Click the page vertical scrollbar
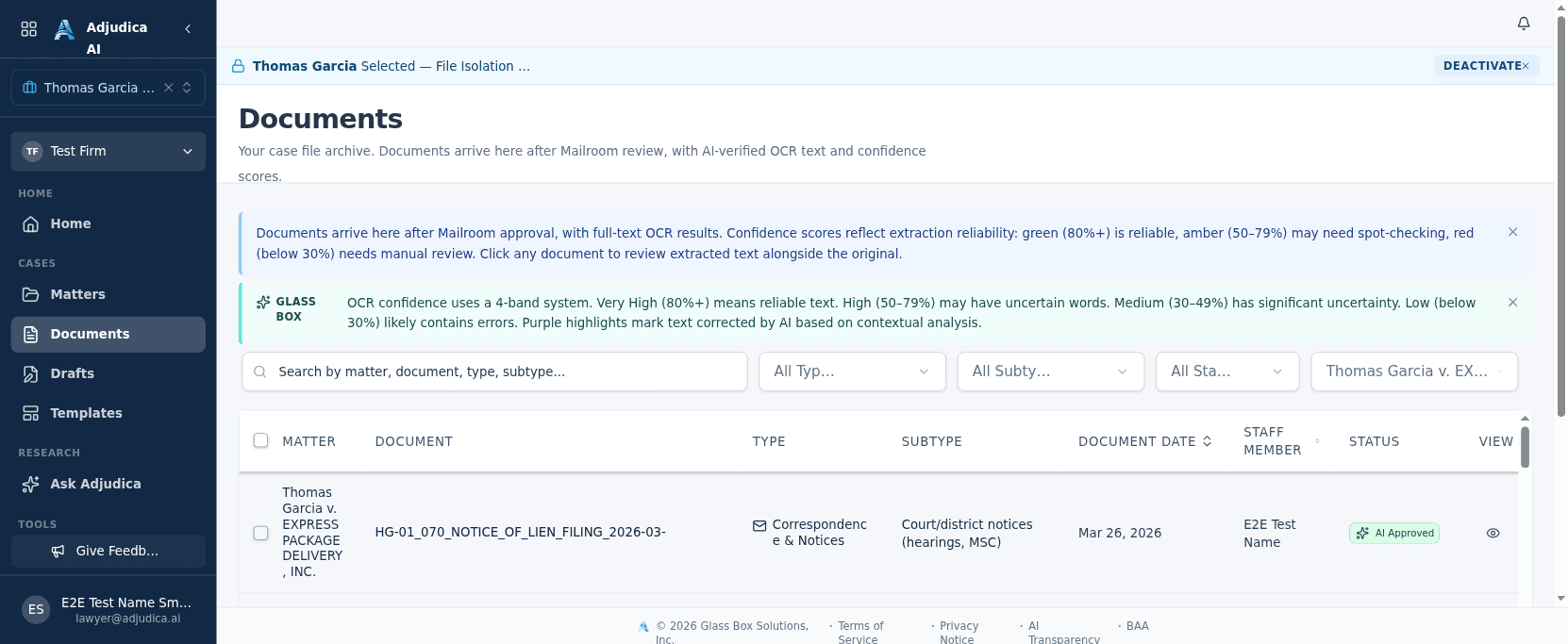Viewport: 1568px width, 644px height. coord(1561,217)
